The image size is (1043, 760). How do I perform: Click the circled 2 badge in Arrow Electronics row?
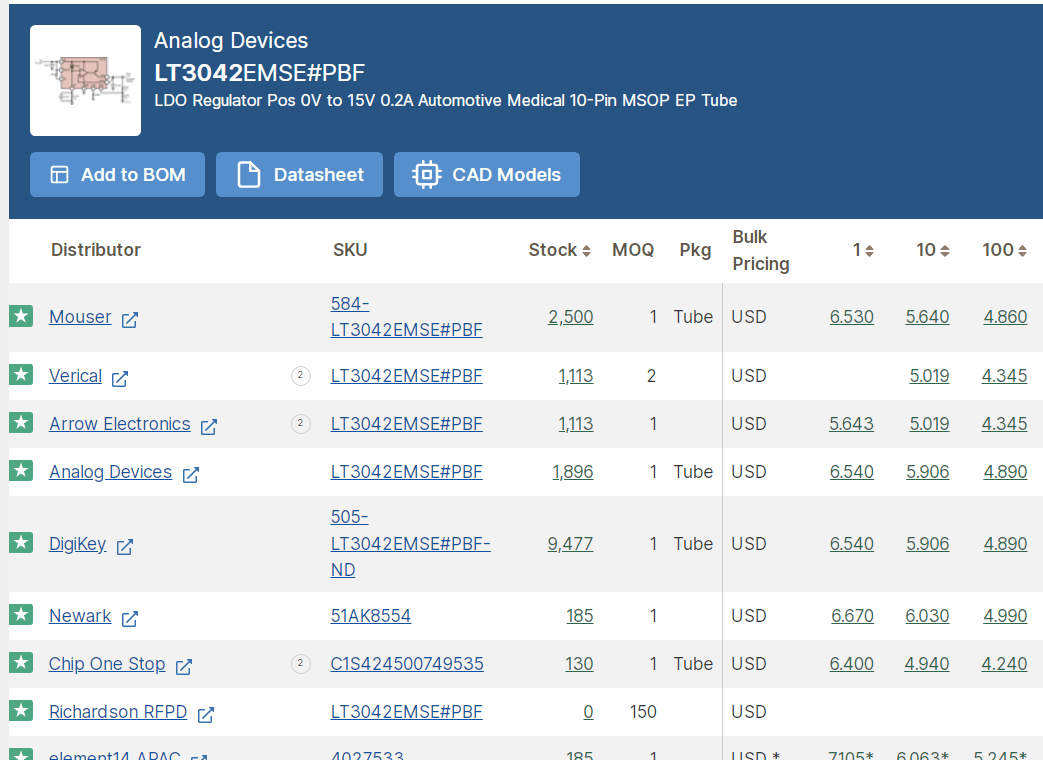point(301,424)
